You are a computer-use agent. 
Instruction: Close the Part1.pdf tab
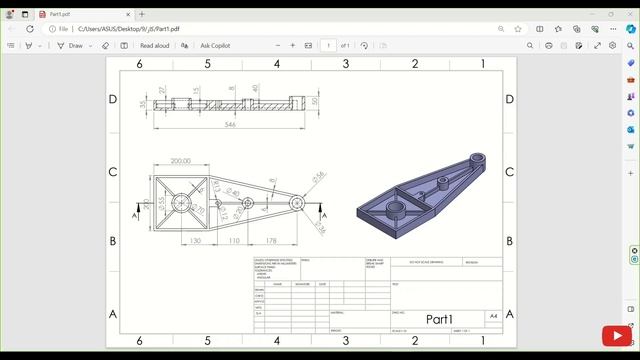pyautogui.click(x=128, y=14)
